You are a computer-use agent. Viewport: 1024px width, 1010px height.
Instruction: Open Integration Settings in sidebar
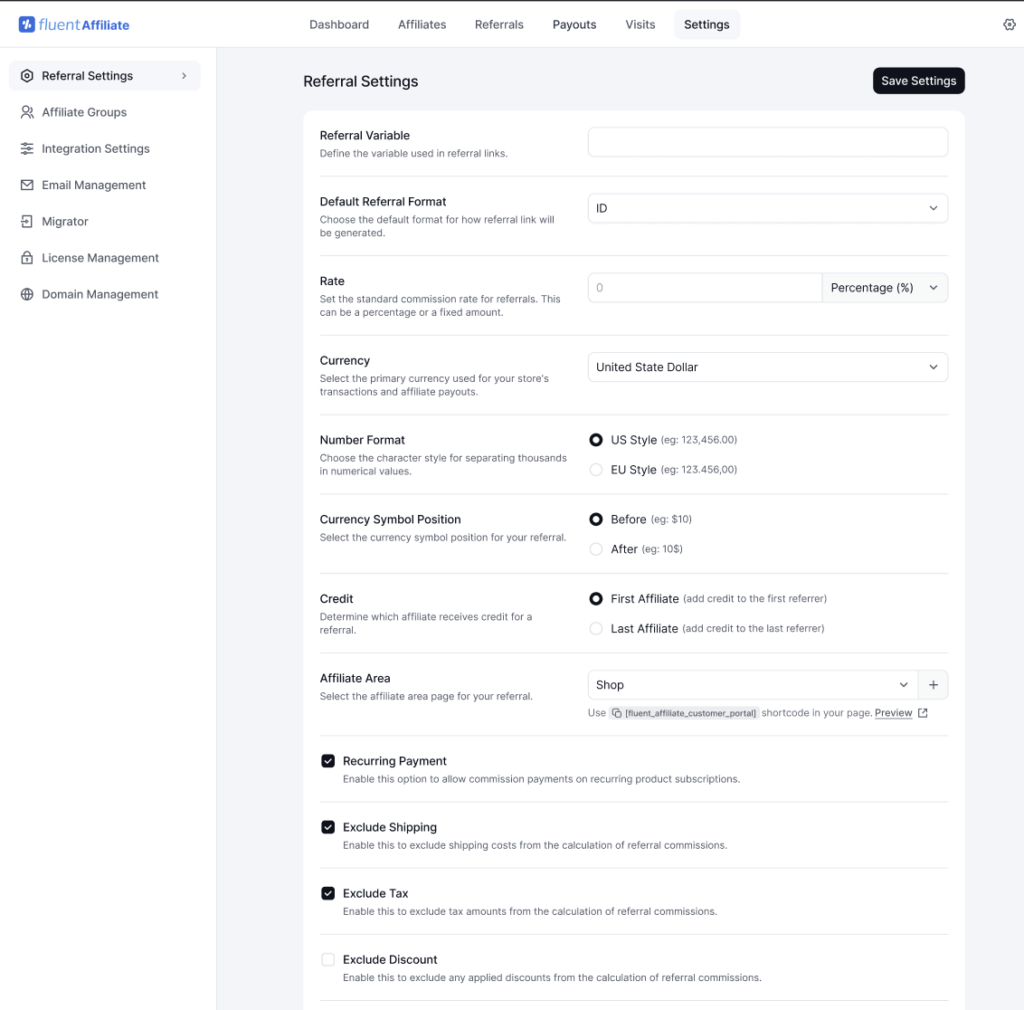[x=104, y=149]
